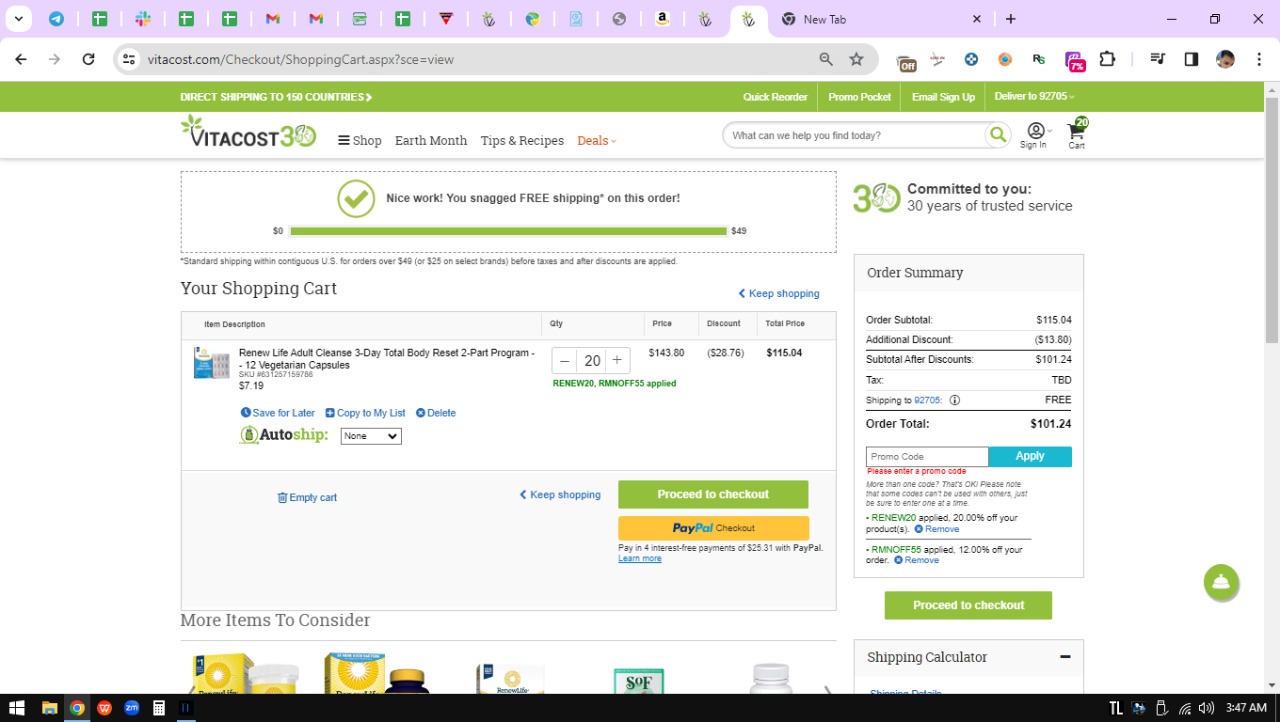Open the Renew Life product title link
1280x722 pixels.
[x=387, y=359]
